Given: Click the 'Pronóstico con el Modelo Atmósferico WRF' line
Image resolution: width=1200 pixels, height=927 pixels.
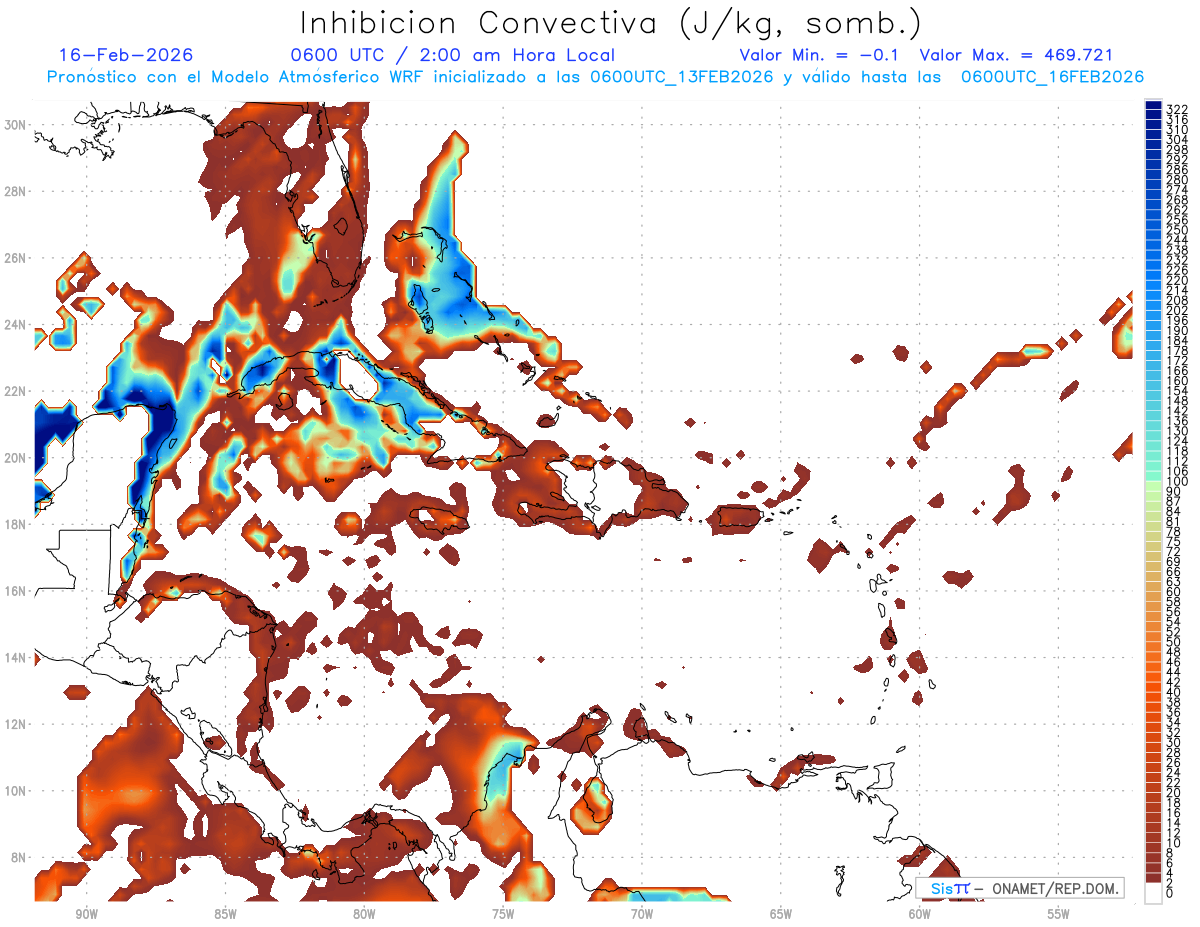Looking at the screenshot, I should tap(237, 77).
